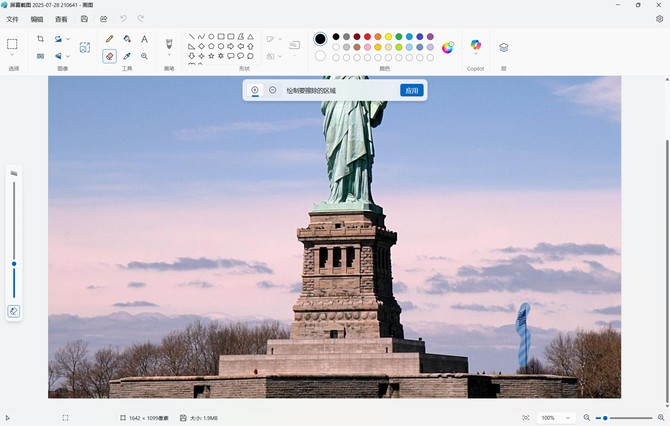Toggle the eraser mode button below size slider
The height and width of the screenshot is (426, 670).
14,311
